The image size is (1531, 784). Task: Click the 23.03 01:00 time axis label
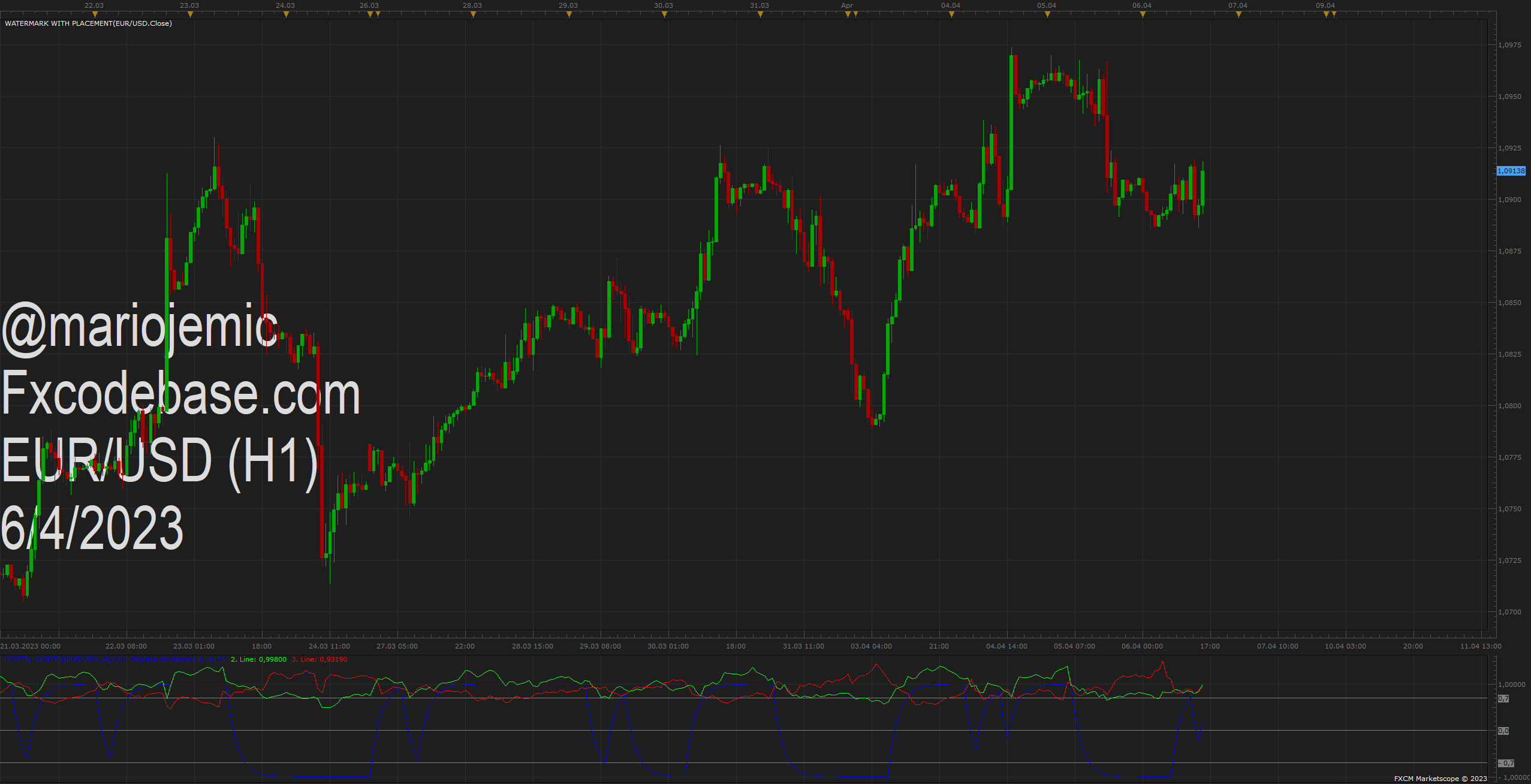click(x=194, y=646)
